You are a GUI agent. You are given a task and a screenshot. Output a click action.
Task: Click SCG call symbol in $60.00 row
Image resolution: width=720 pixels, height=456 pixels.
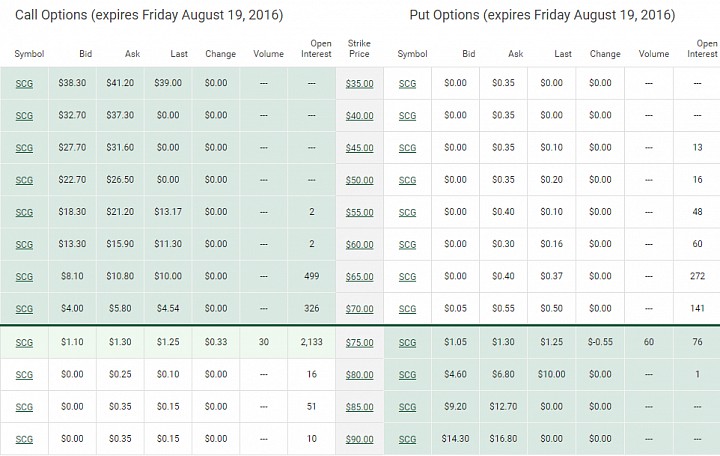[x=24, y=244]
